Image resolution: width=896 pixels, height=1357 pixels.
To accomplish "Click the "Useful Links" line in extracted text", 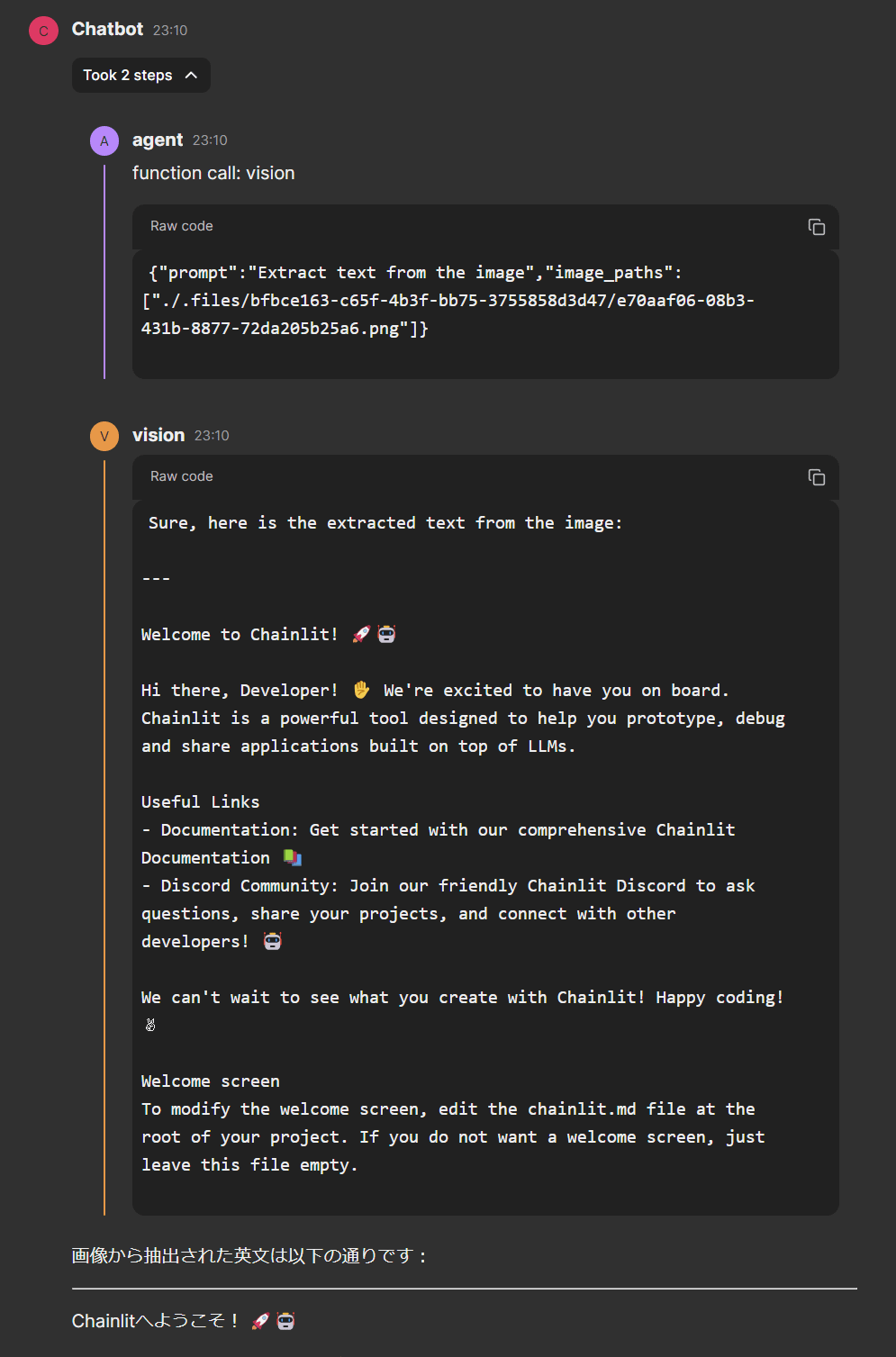I will tap(200, 801).
